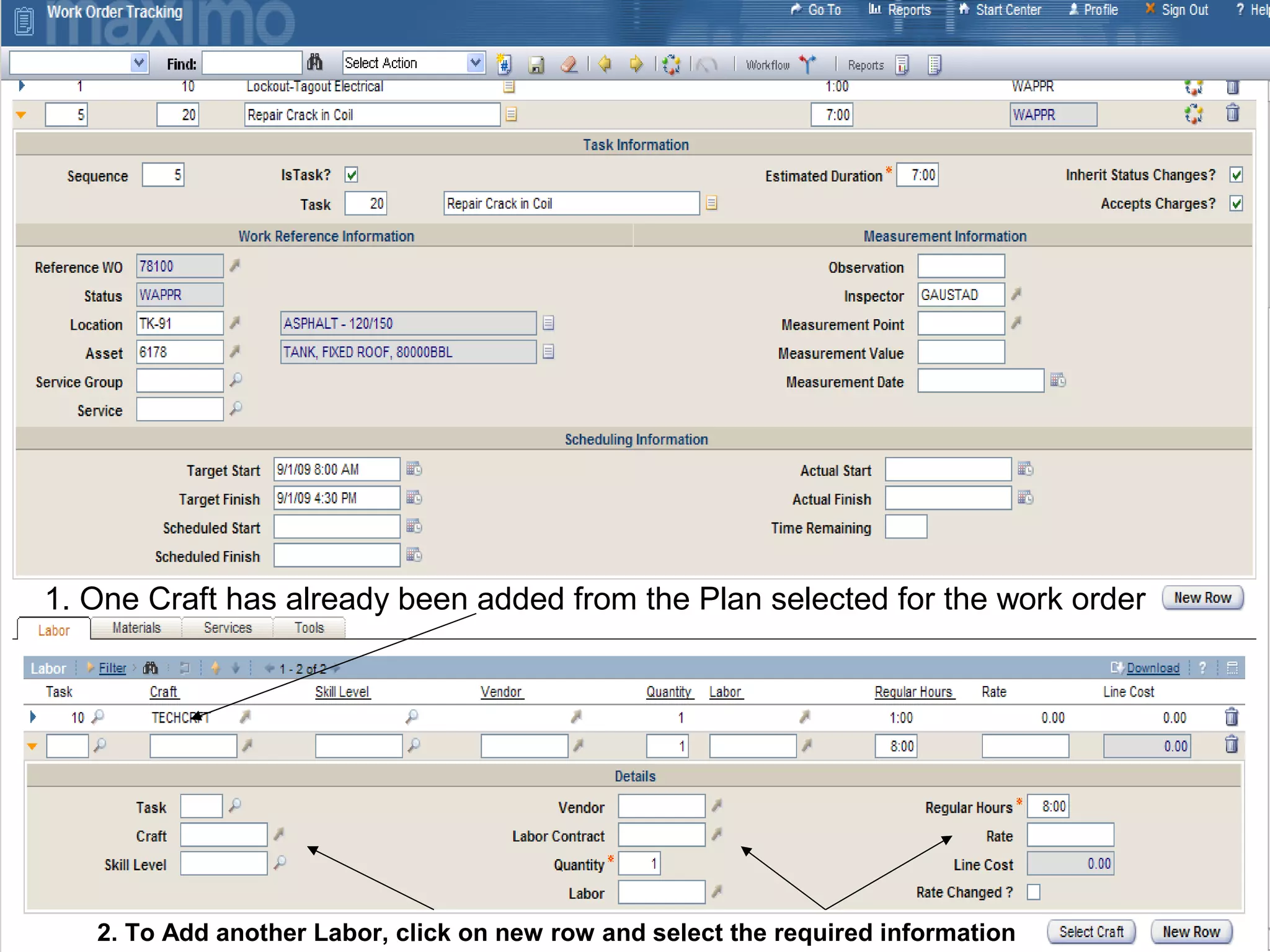Go to next record yellow arrow
This screenshot has height=952, width=1270.
point(636,64)
